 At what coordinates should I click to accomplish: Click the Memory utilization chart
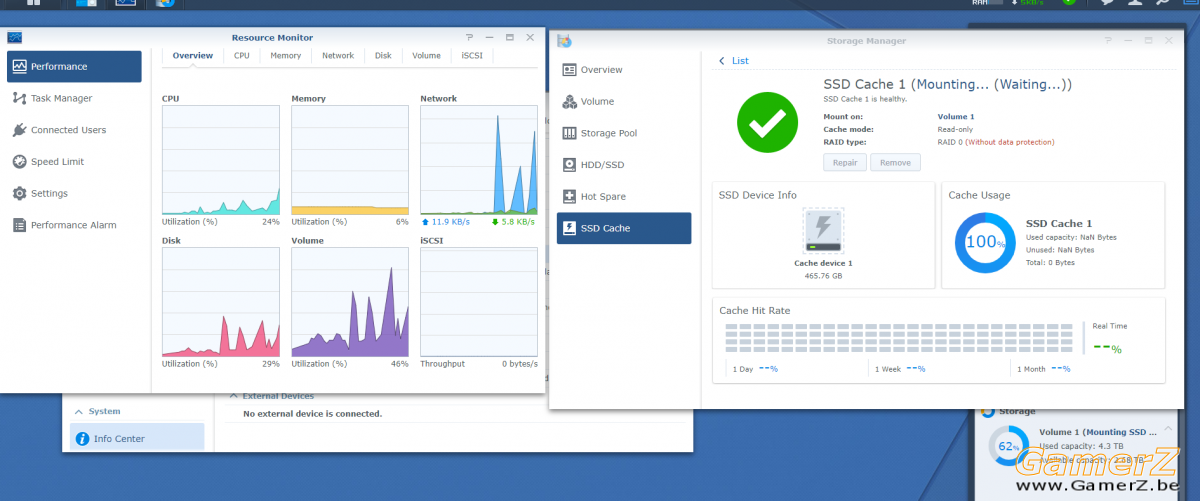[x=350, y=161]
